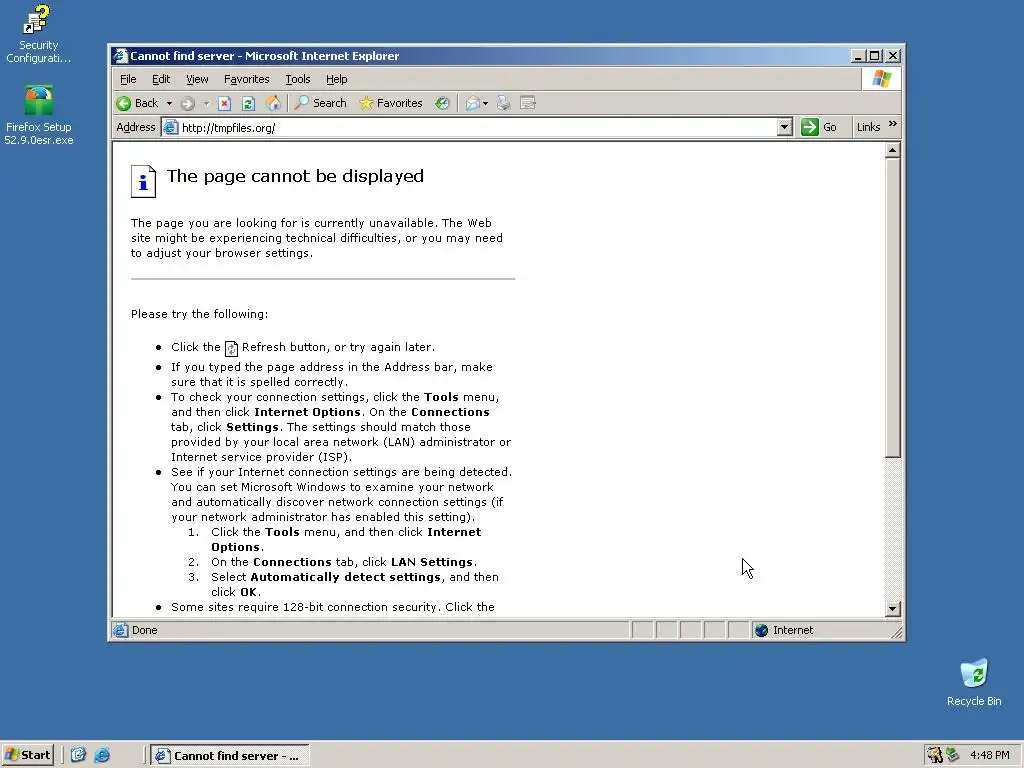Click the info icon beside the error heading
This screenshot has width=1024, height=768.
[143, 181]
